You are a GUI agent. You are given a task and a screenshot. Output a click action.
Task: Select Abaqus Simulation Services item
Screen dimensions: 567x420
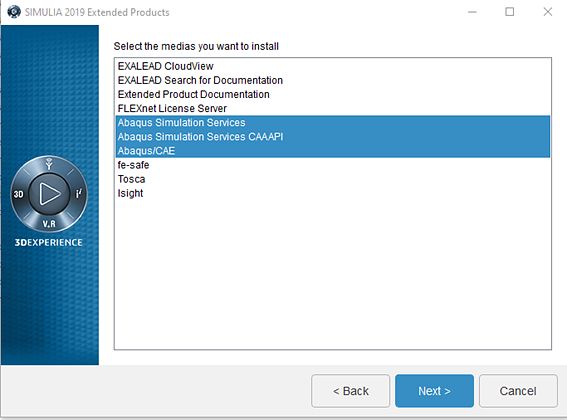click(x=333, y=123)
